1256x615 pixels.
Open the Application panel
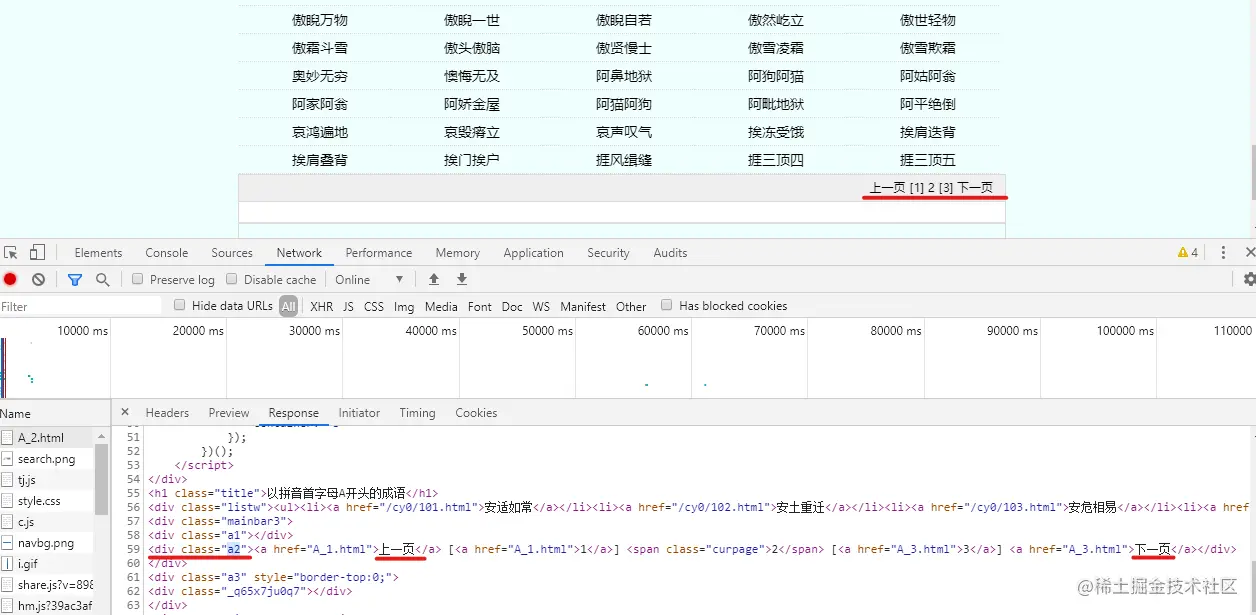534,253
